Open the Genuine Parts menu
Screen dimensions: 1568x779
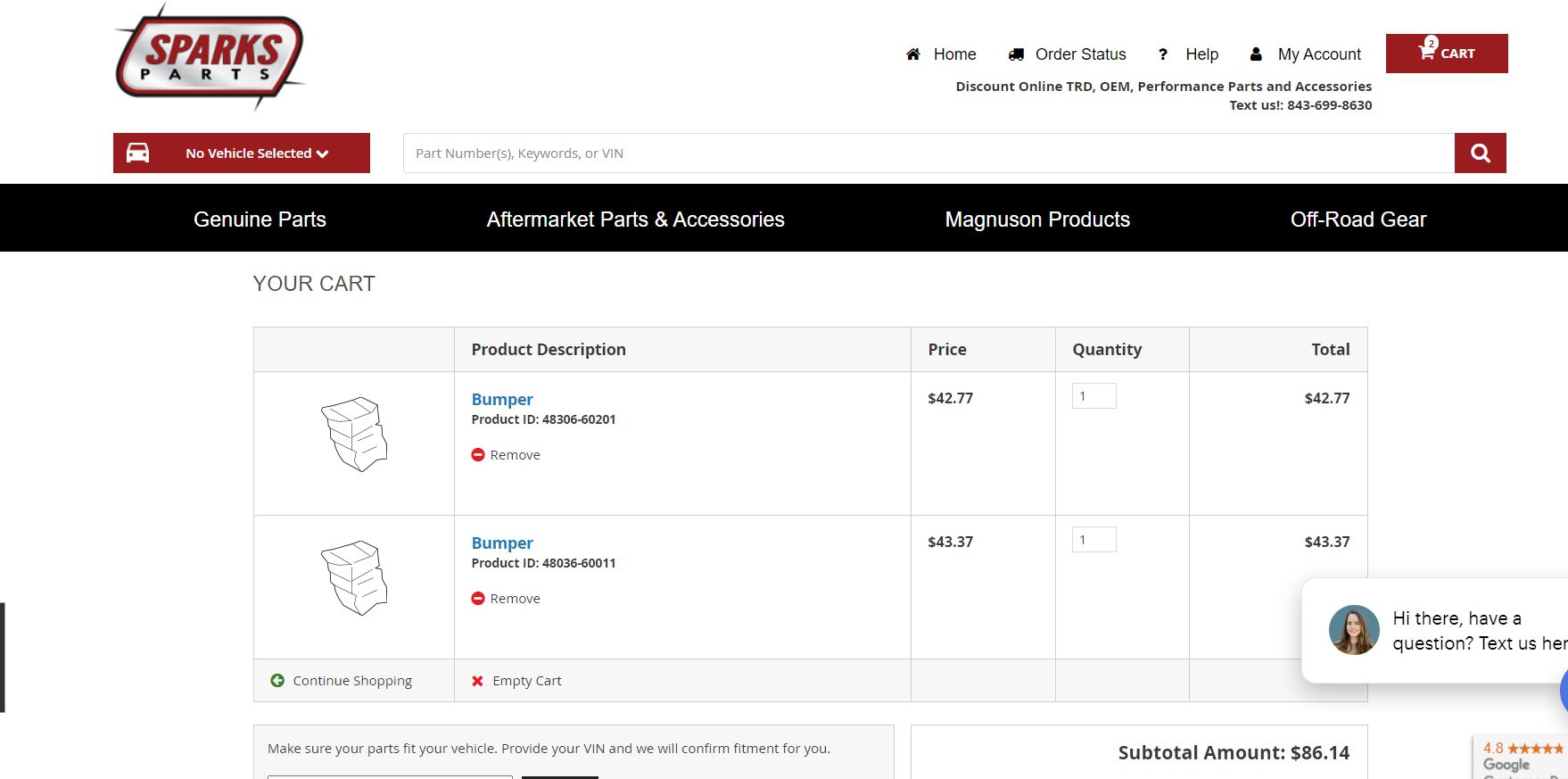tap(260, 220)
